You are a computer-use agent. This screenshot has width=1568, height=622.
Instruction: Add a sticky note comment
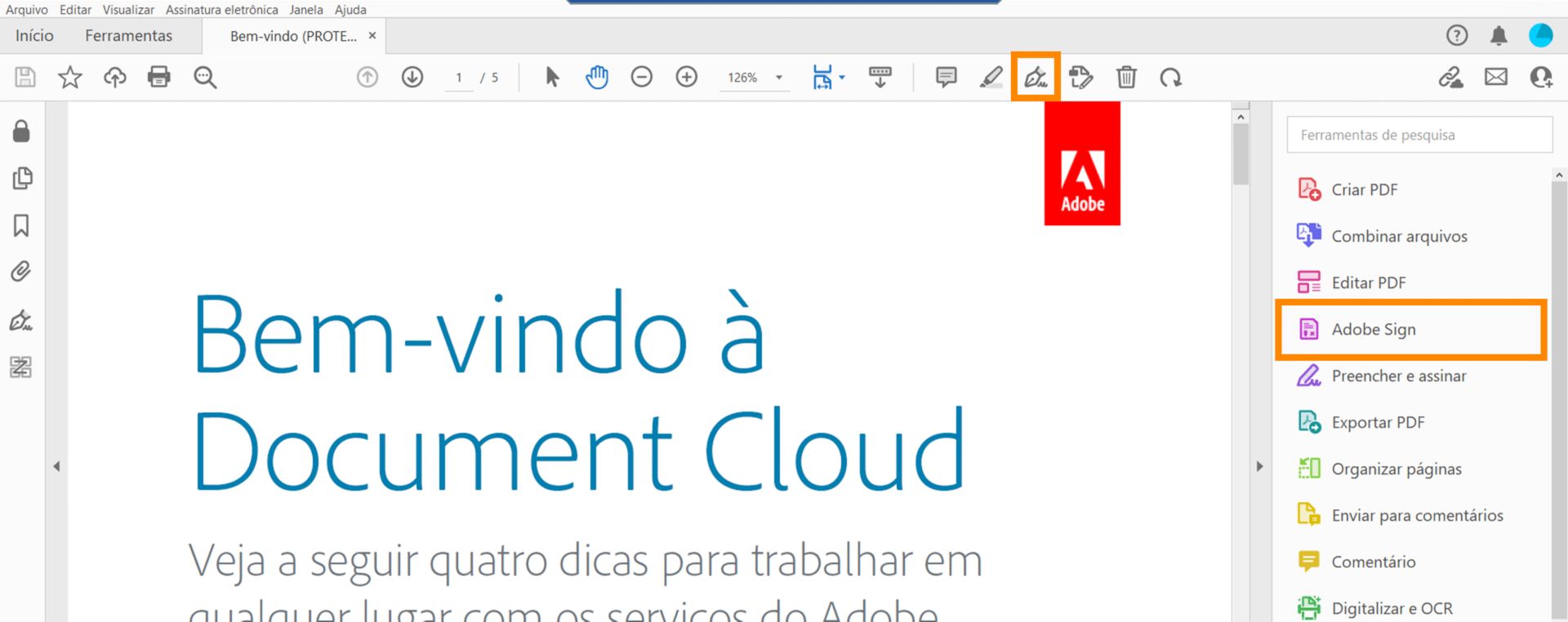pyautogui.click(x=946, y=78)
